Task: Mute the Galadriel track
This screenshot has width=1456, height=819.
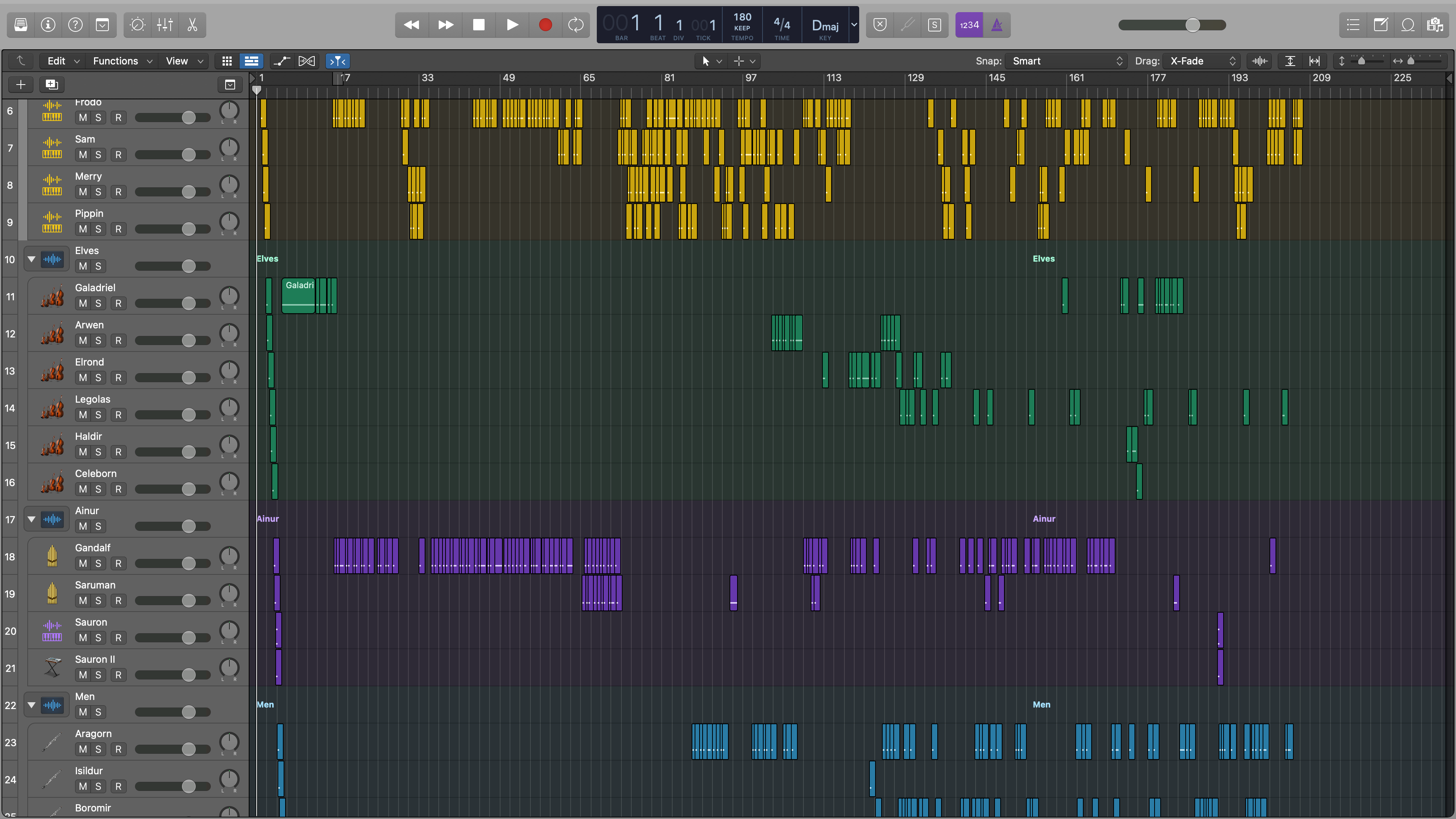Action: tap(83, 303)
